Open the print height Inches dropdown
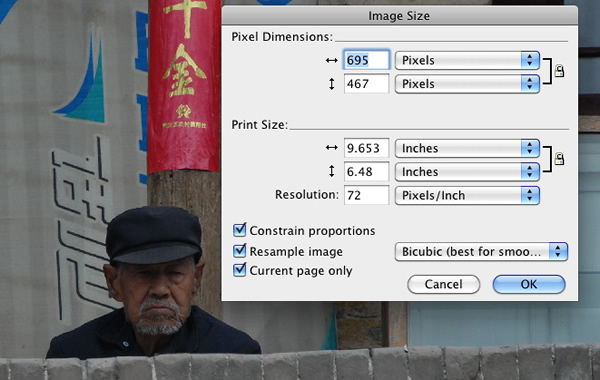Viewport: 600px width, 380px height. 467,171
